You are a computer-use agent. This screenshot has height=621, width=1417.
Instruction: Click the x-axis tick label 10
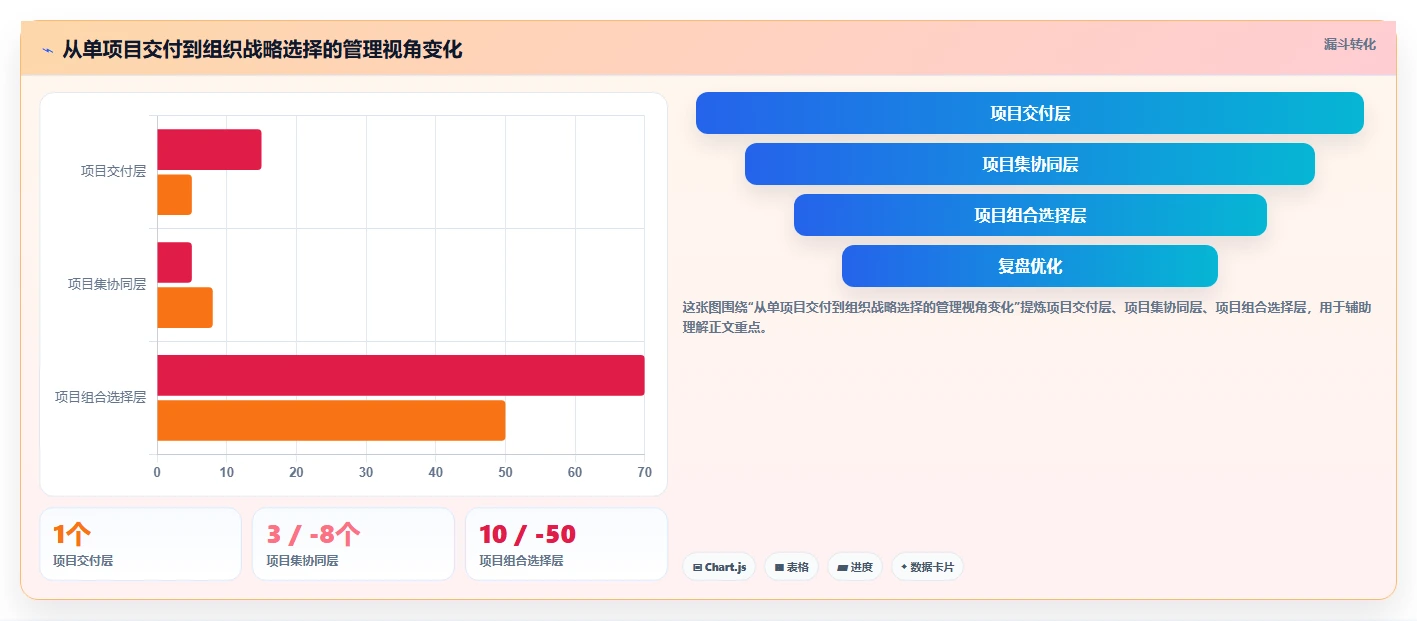point(227,472)
